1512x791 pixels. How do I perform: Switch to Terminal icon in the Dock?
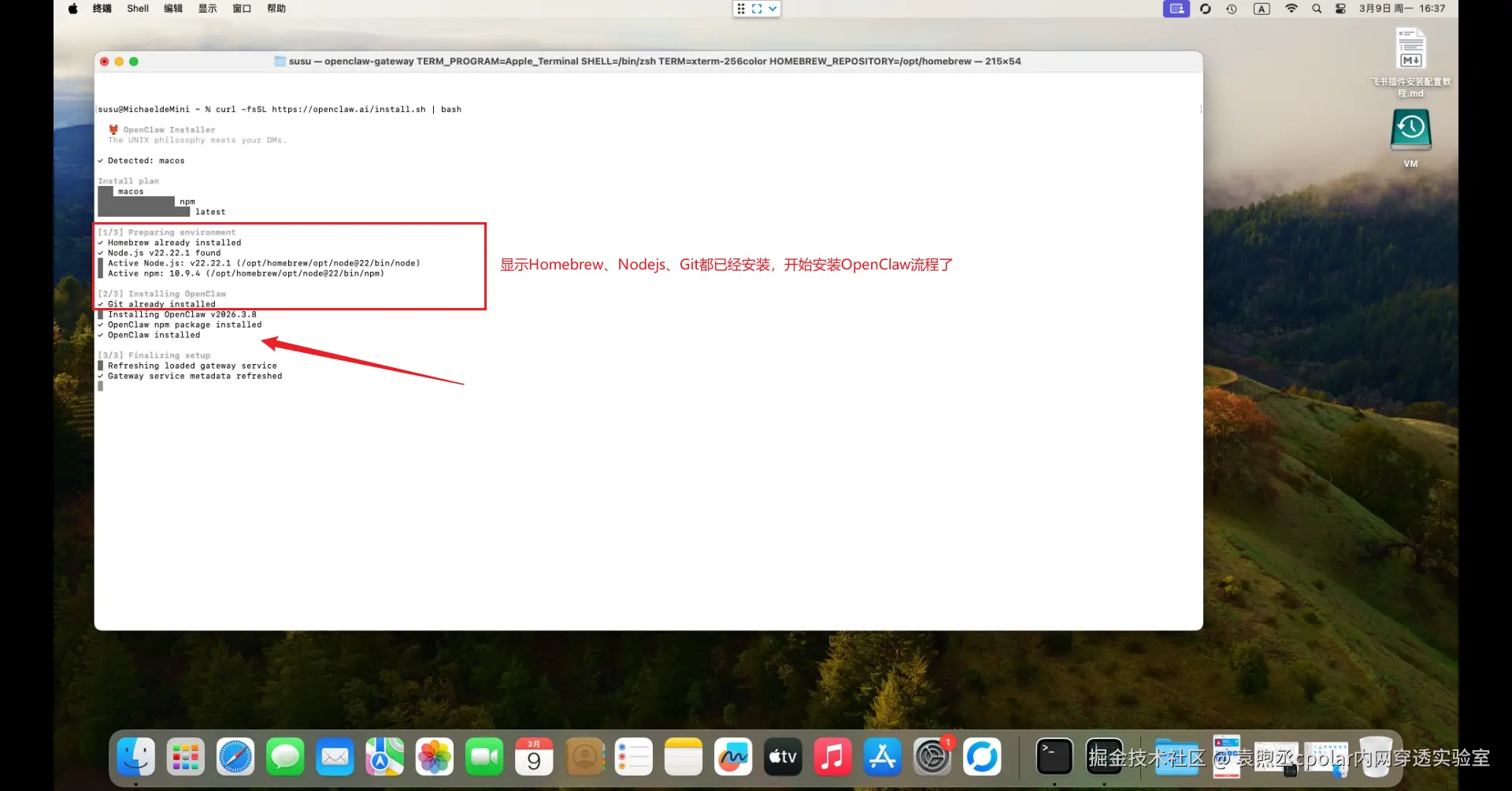pos(1054,757)
